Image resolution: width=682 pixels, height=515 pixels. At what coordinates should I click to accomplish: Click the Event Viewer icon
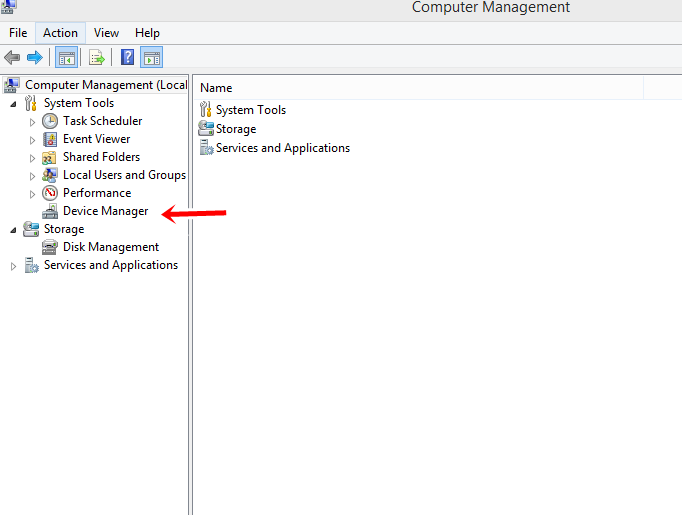click(x=50, y=139)
